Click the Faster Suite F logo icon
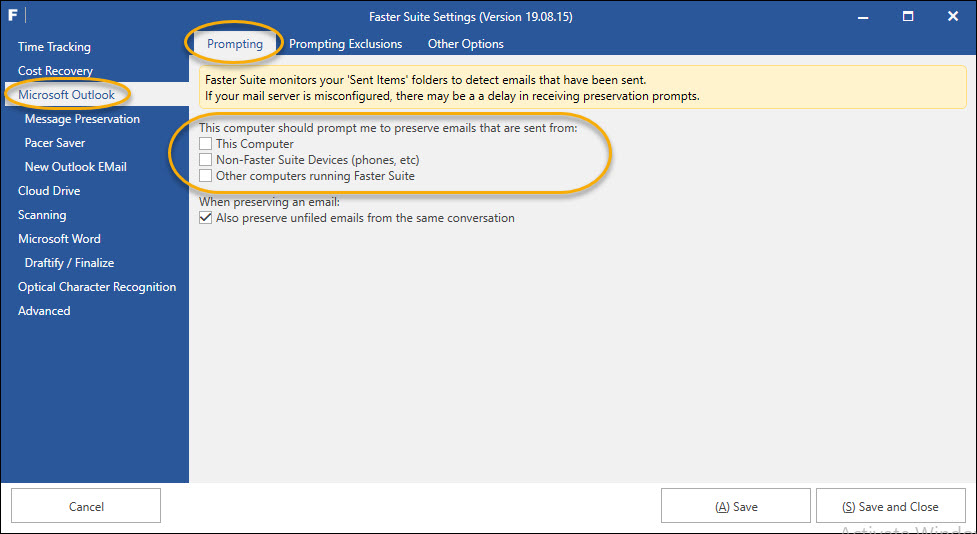Image resolution: width=977 pixels, height=534 pixels. pyautogui.click(x=12, y=15)
